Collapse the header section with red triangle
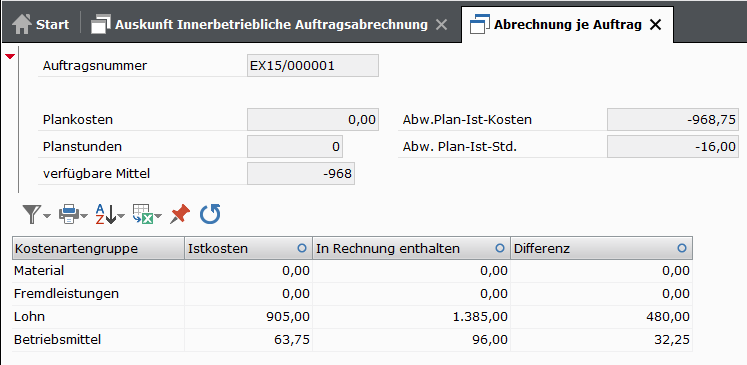This screenshot has width=747, height=365. coord(10,57)
